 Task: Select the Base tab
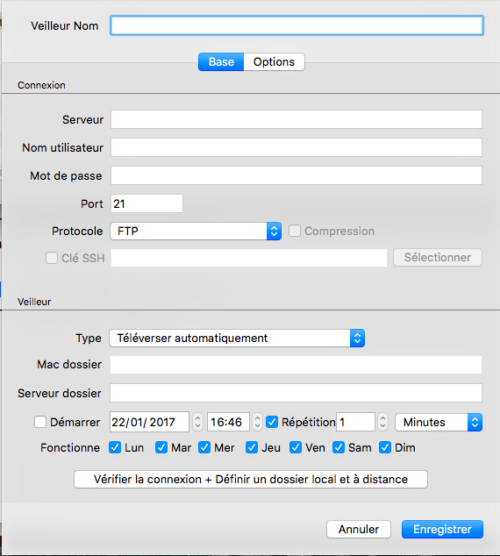pos(221,62)
